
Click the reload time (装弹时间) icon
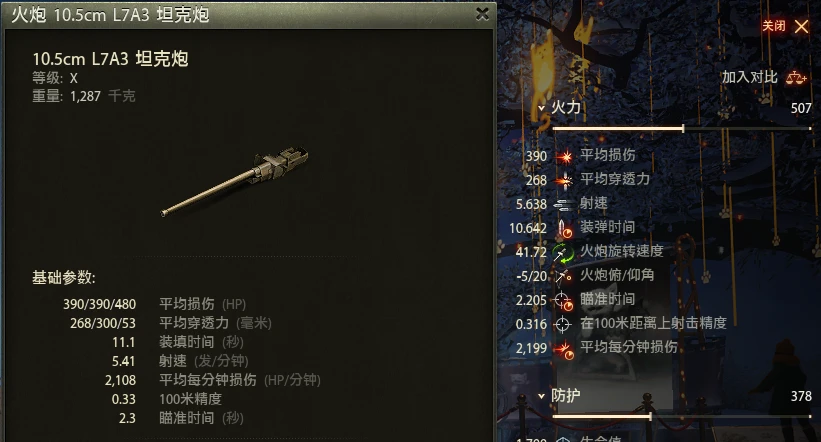(x=564, y=228)
